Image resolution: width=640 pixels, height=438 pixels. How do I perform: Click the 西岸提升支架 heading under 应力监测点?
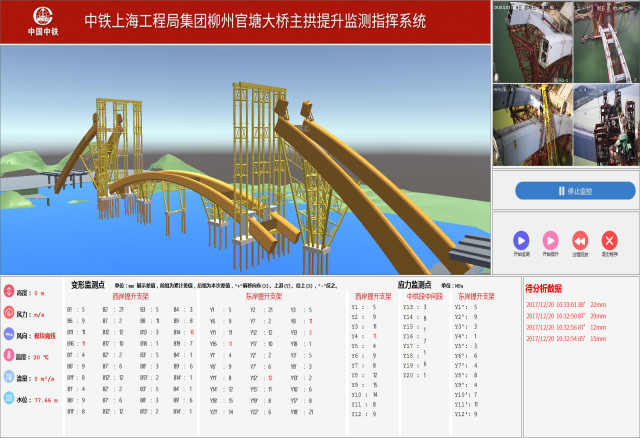coord(373,296)
